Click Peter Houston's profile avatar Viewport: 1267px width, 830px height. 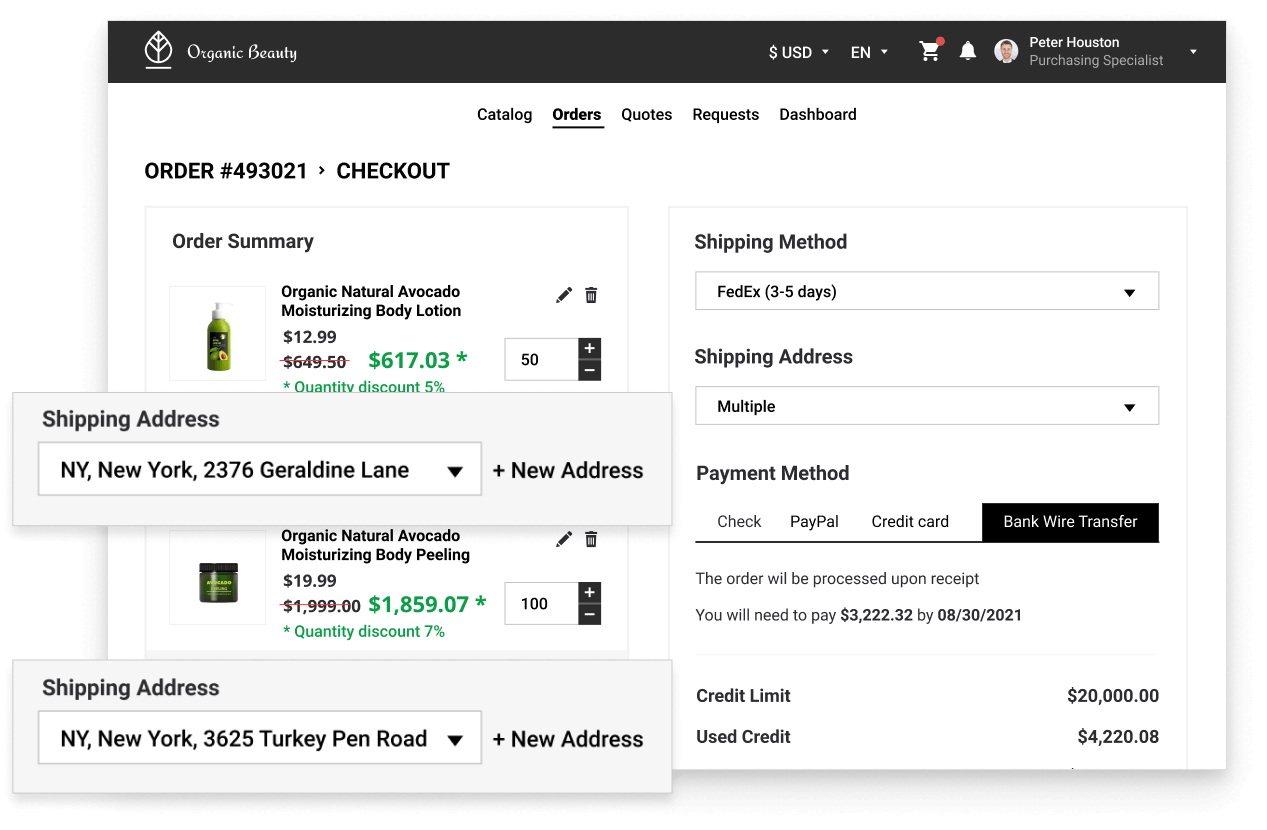(1006, 51)
